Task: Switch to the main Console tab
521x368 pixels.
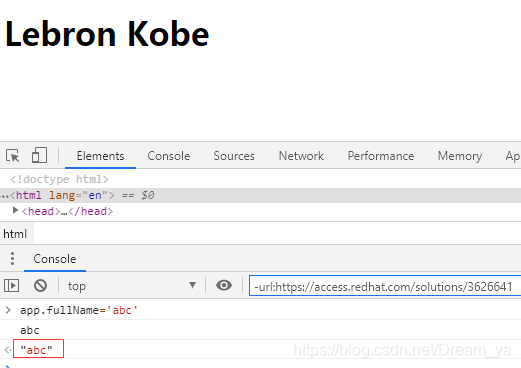Action: 169,156
